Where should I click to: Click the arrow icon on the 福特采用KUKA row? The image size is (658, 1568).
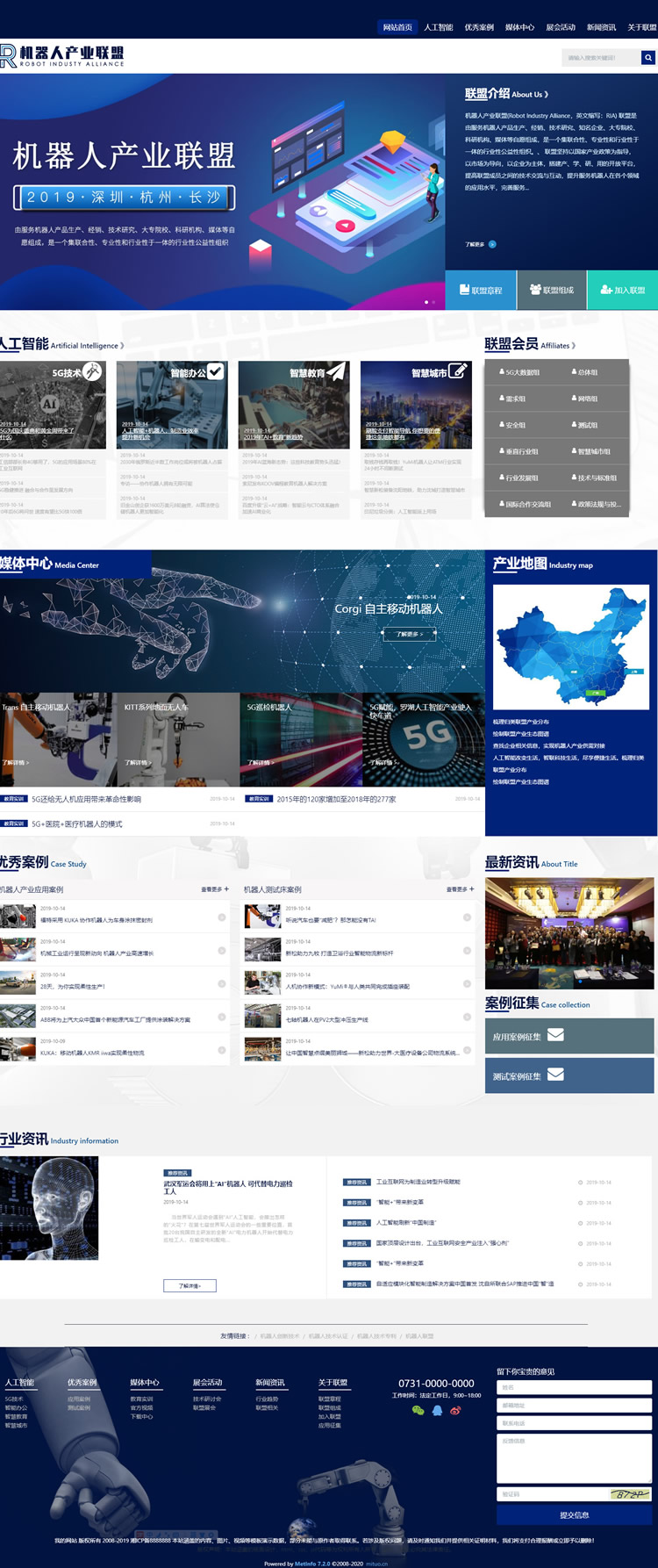tap(222, 917)
